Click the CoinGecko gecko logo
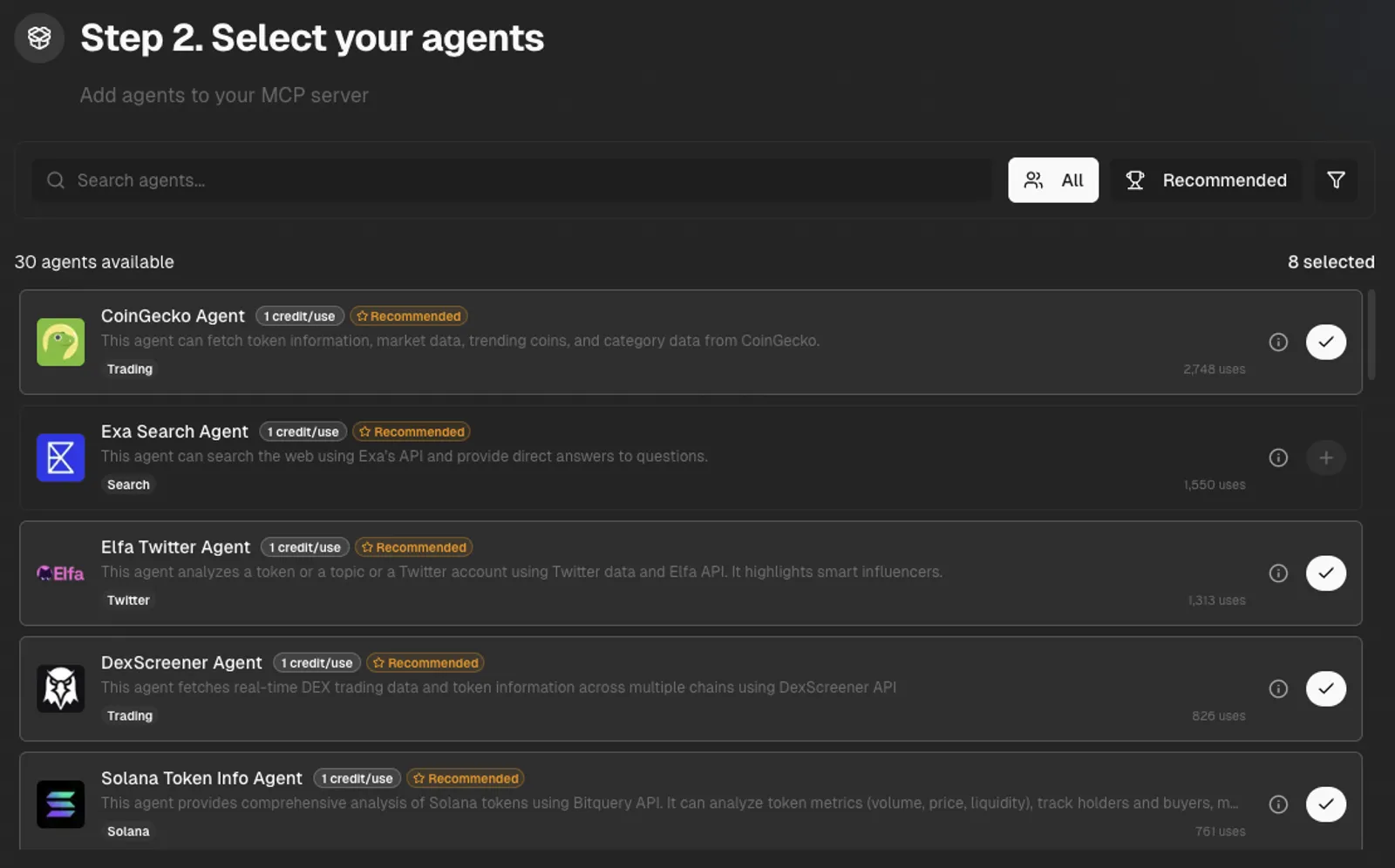The width and height of the screenshot is (1395, 868). tap(60, 342)
